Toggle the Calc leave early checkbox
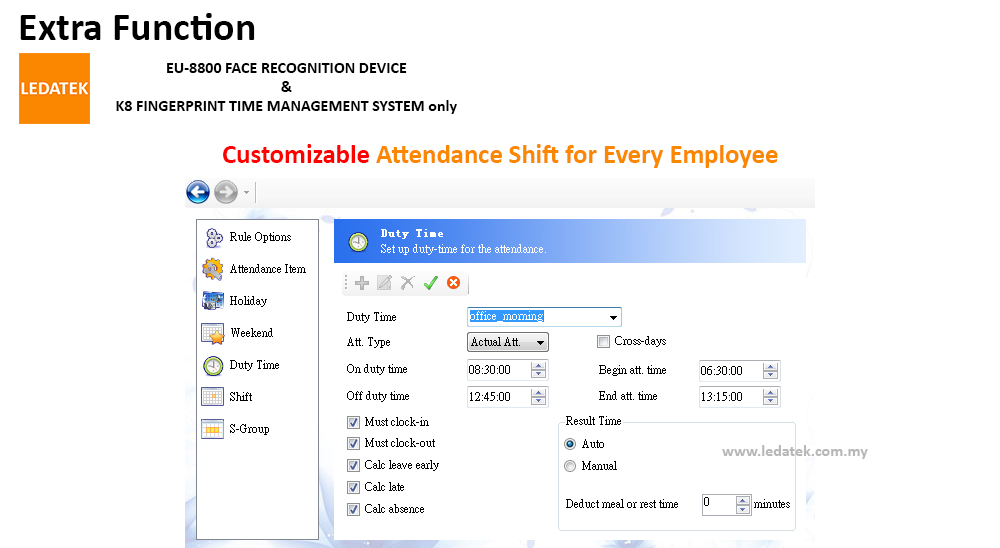The height and width of the screenshot is (548, 1000). point(353,465)
